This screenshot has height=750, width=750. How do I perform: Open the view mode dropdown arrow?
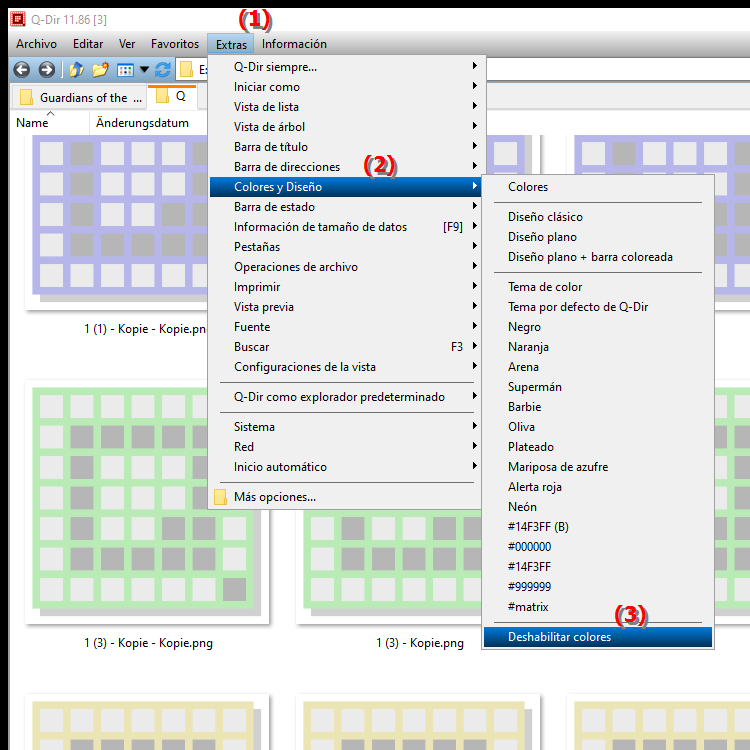(144, 70)
